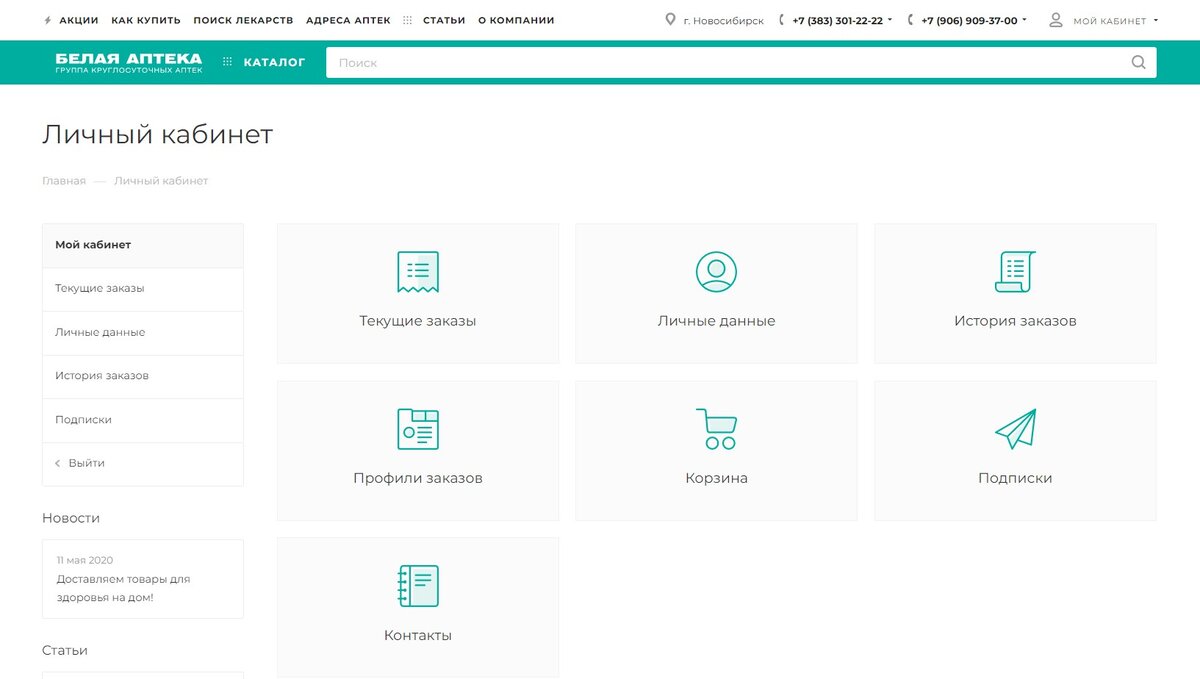Click the dots grid icon before Статьи

click(x=407, y=20)
